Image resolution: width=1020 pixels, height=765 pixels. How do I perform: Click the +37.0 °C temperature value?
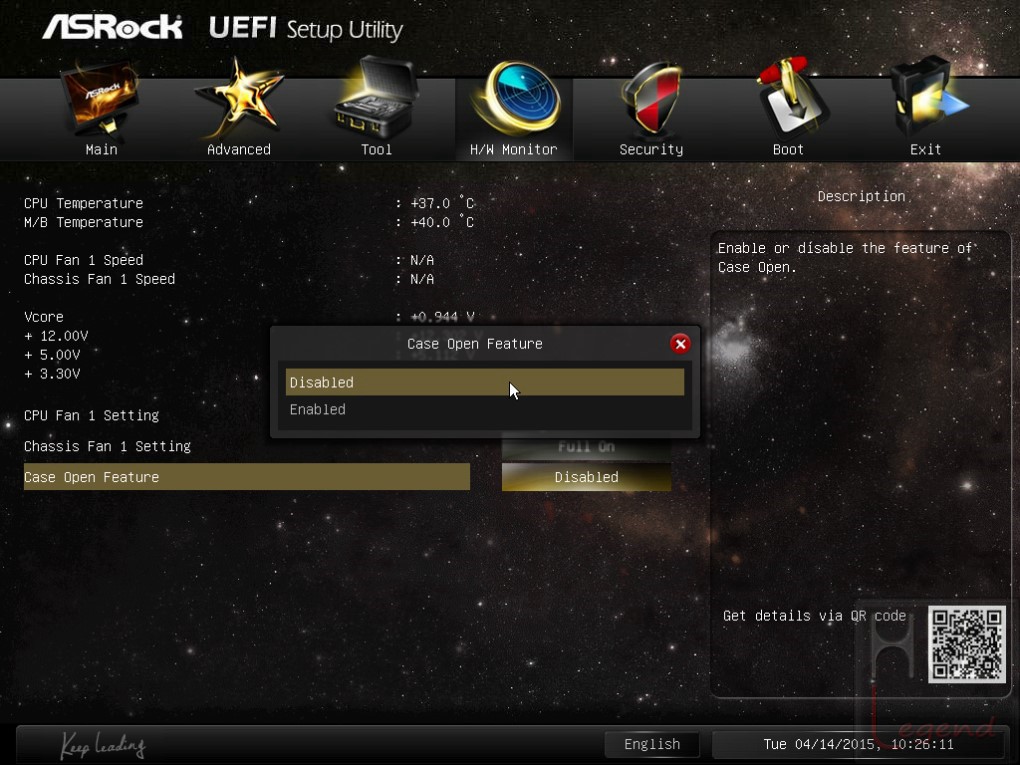pos(442,203)
